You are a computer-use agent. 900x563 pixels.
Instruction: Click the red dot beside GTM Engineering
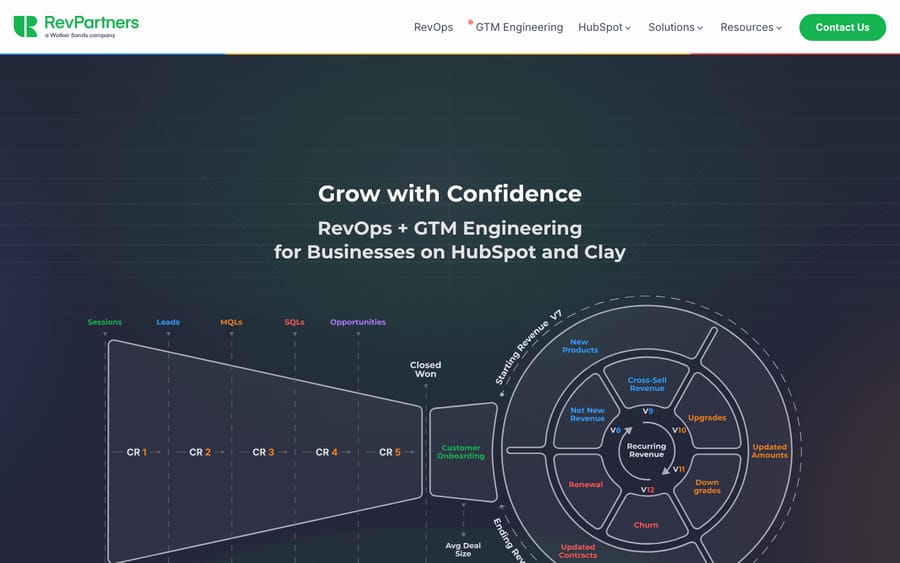(x=470, y=22)
